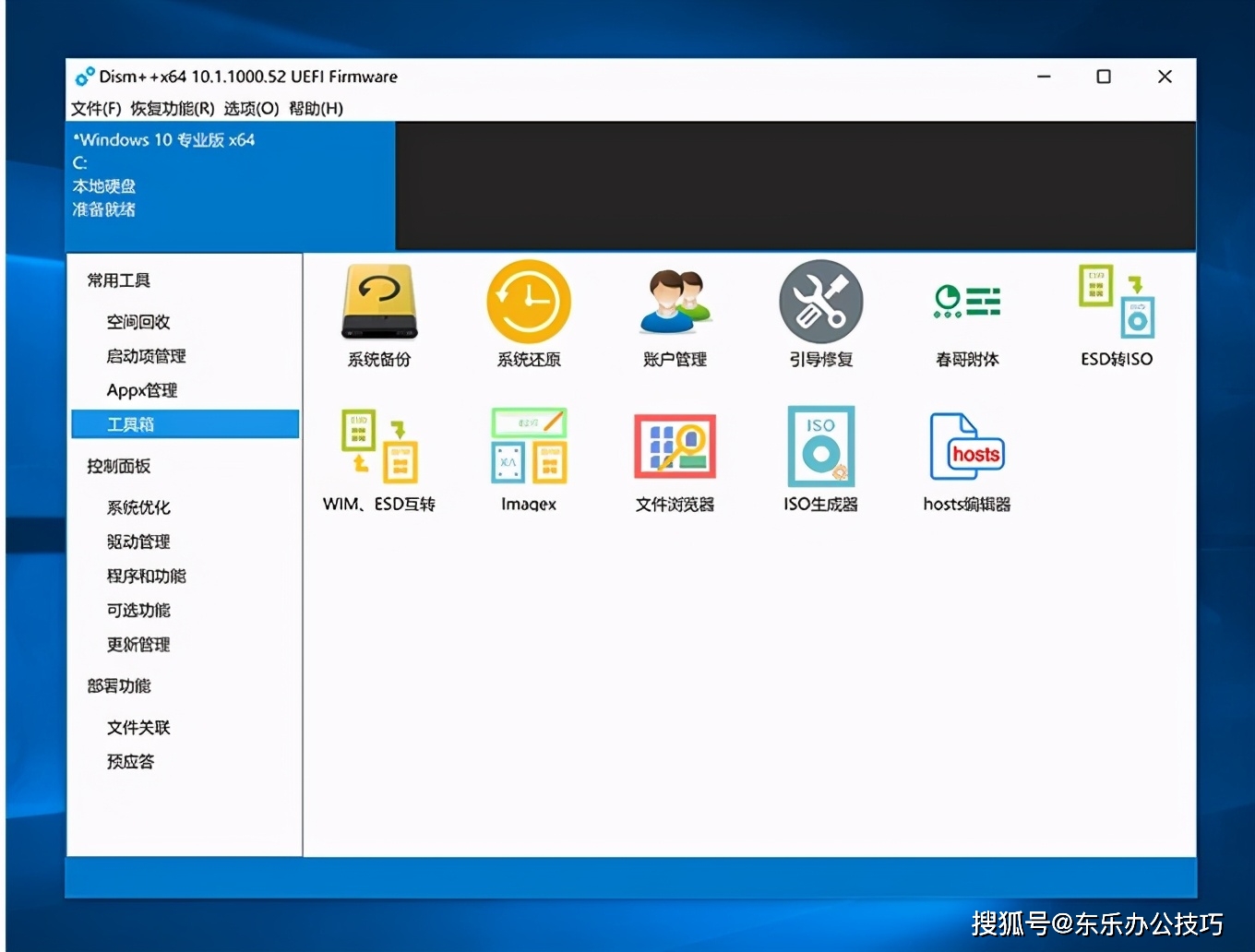Select 驱动管理 in the sidebar
Viewport: 1255px width, 952px height.
[x=138, y=541]
